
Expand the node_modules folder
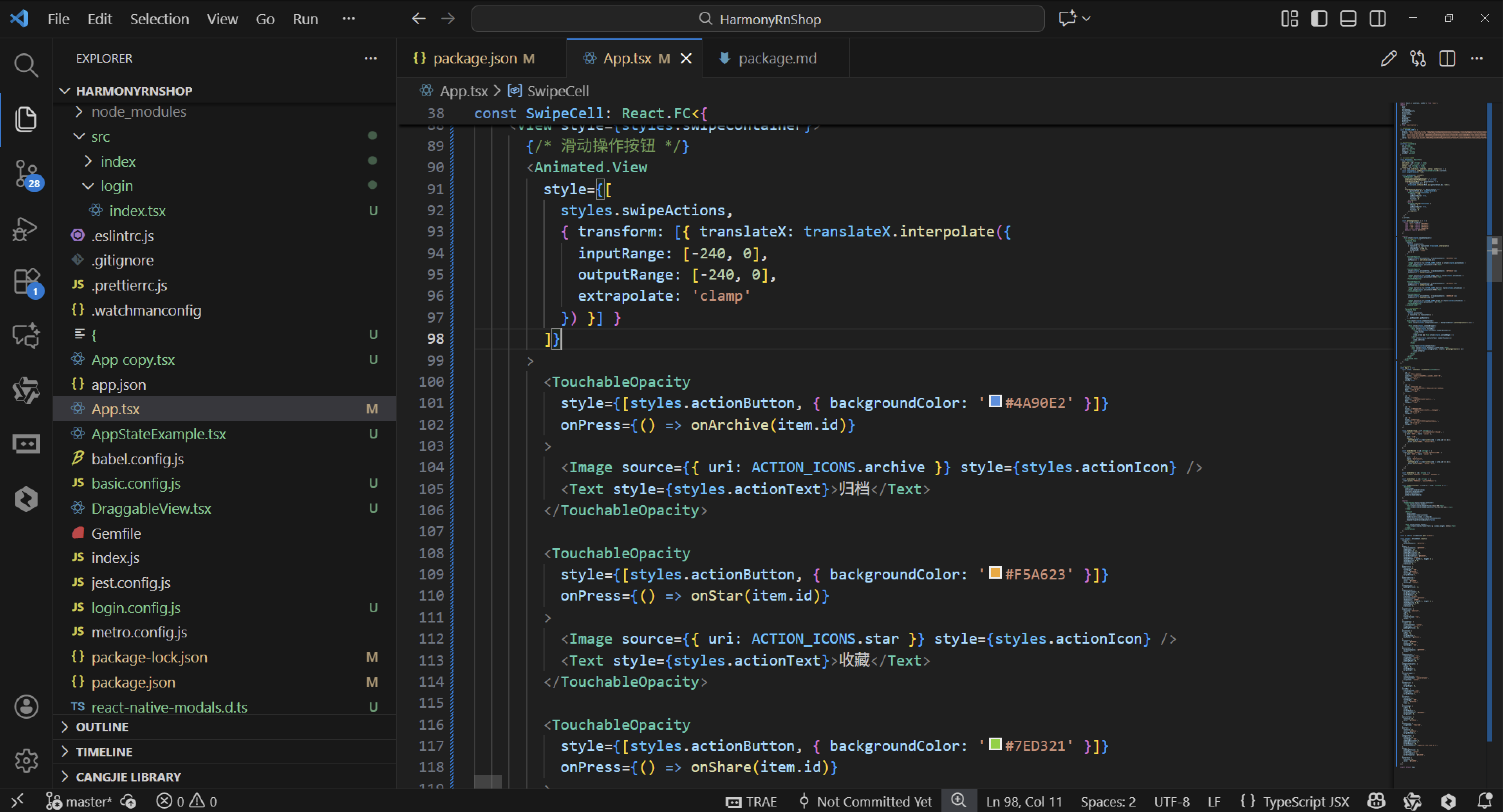point(138,112)
